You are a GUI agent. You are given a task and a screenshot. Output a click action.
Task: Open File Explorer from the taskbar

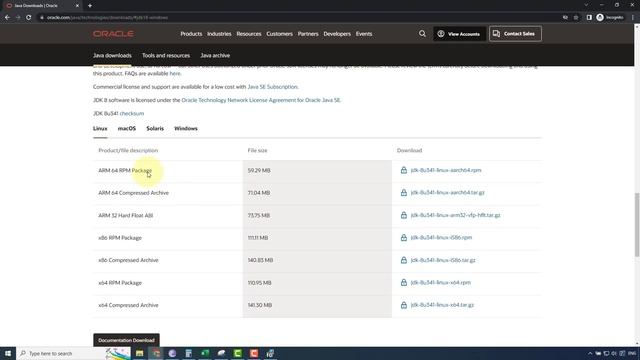tap(140, 353)
